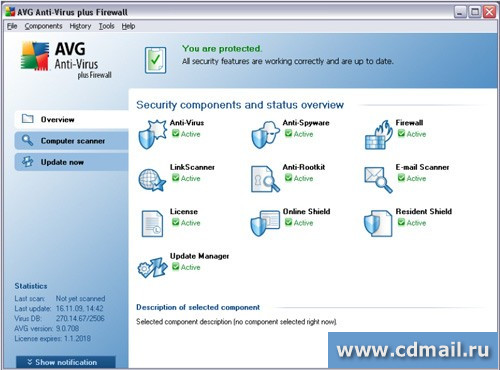The height and width of the screenshot is (370, 500).
Task: Click Firewall green Active check mark
Action: click(x=401, y=134)
